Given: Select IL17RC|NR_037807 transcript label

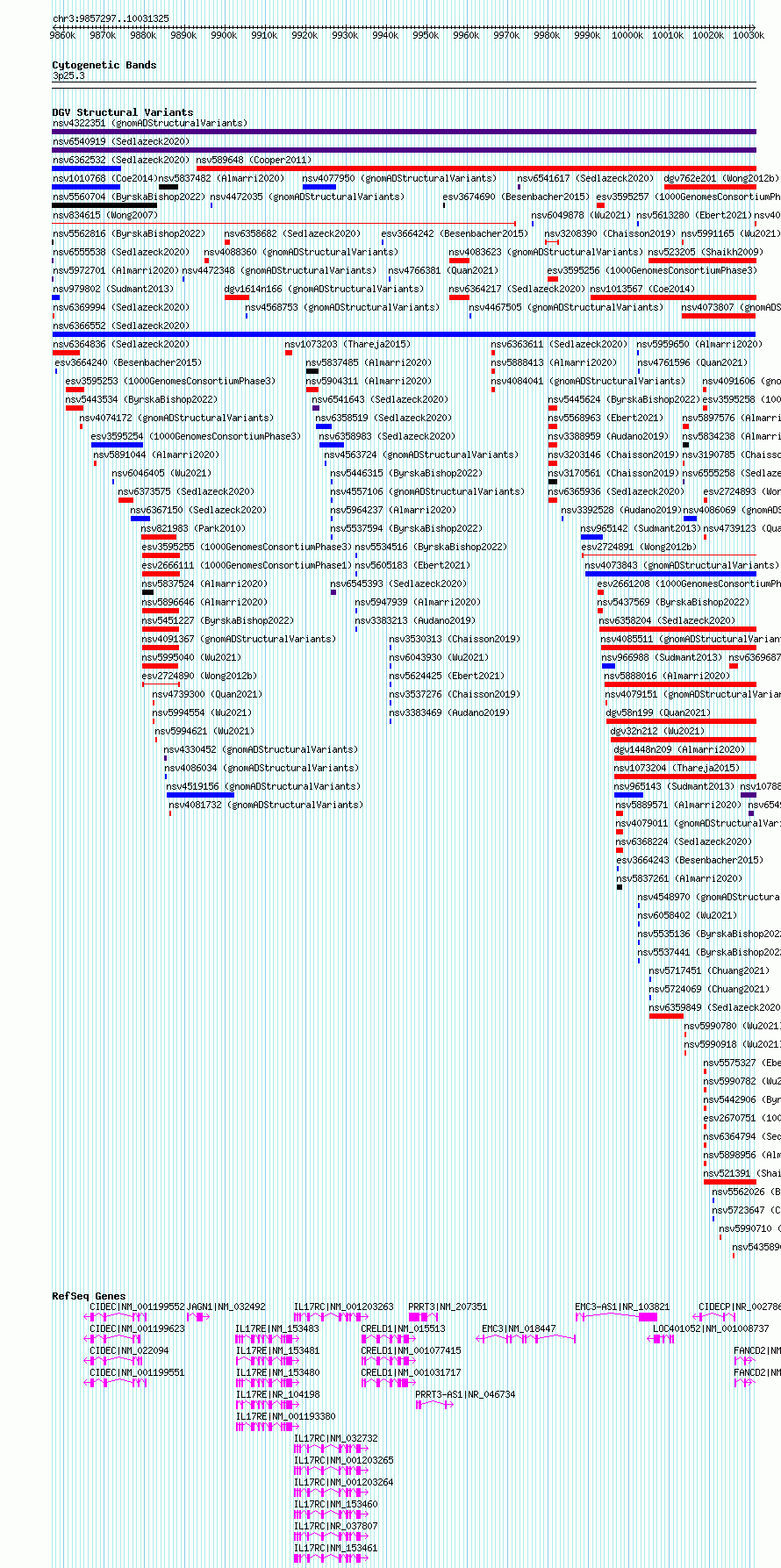Looking at the screenshot, I should (335, 1526).
